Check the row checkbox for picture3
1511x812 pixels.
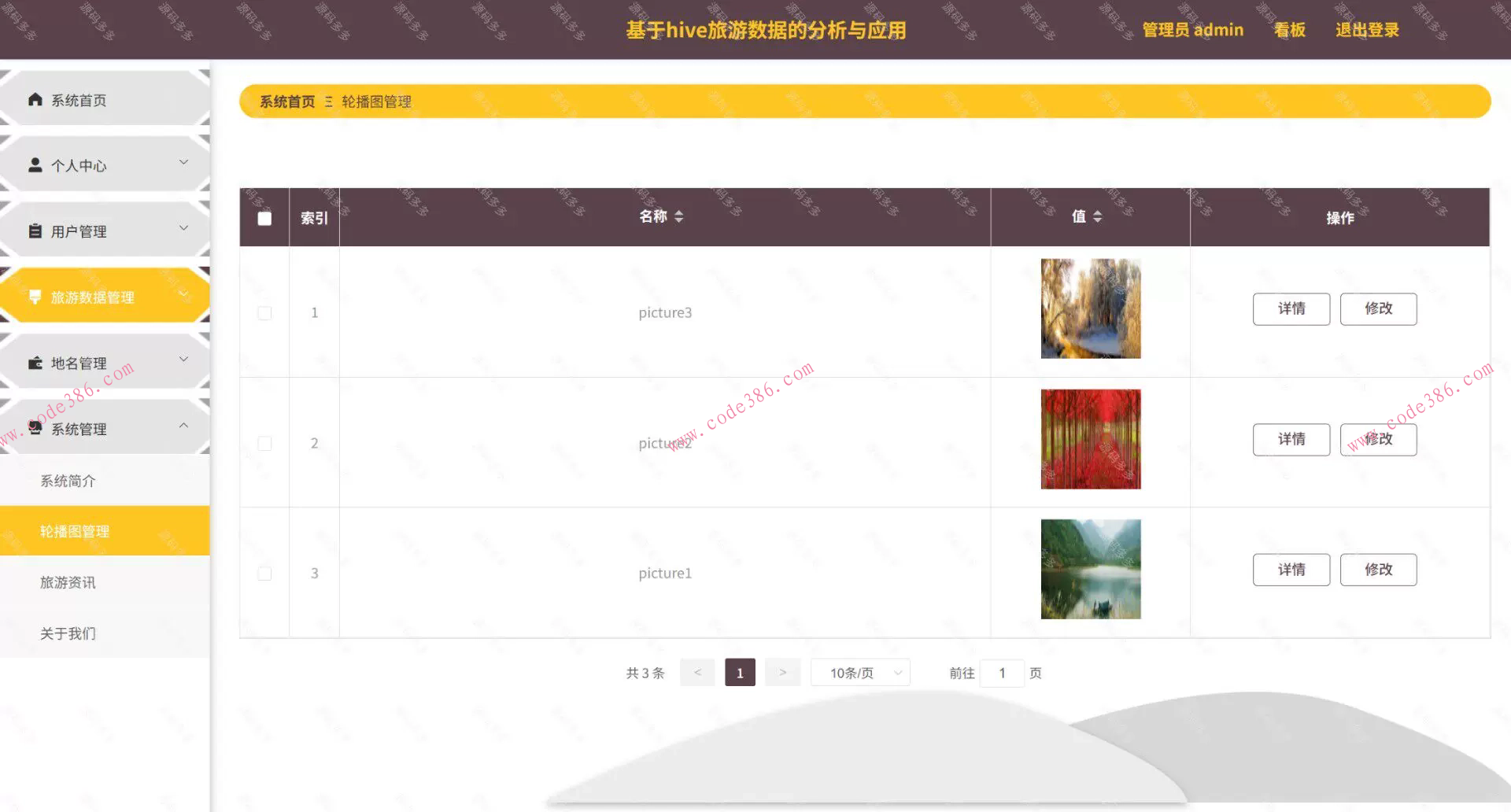[x=264, y=312]
